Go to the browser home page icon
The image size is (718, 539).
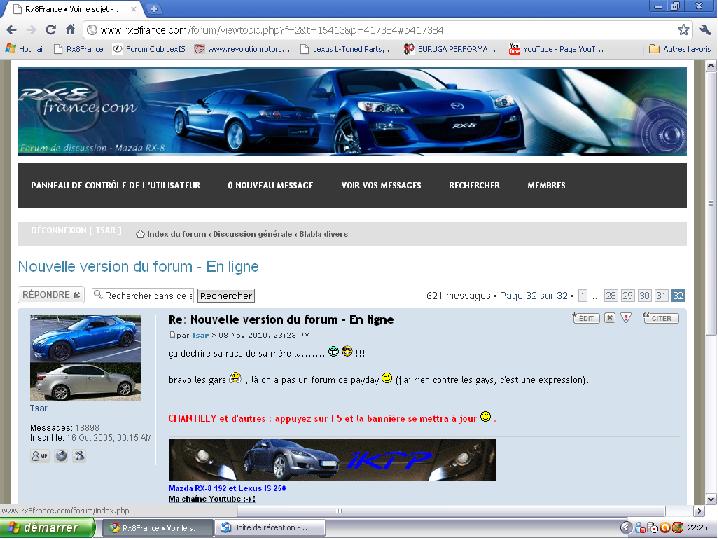pyautogui.click(x=71, y=30)
